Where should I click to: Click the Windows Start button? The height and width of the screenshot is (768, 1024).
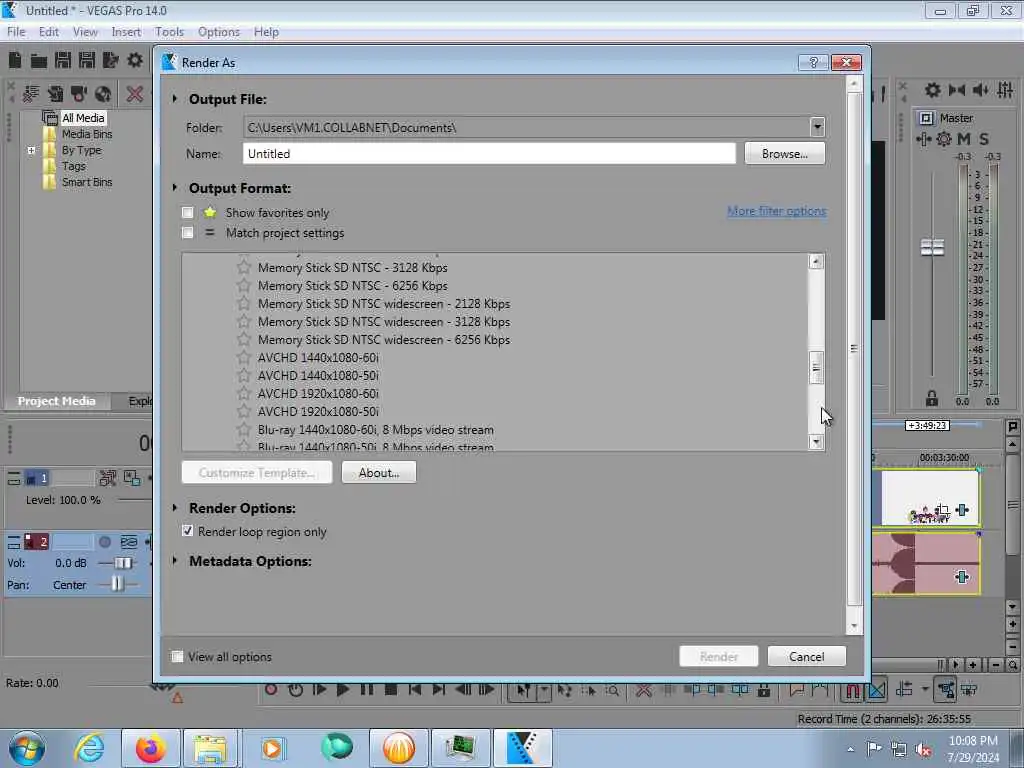(x=27, y=748)
